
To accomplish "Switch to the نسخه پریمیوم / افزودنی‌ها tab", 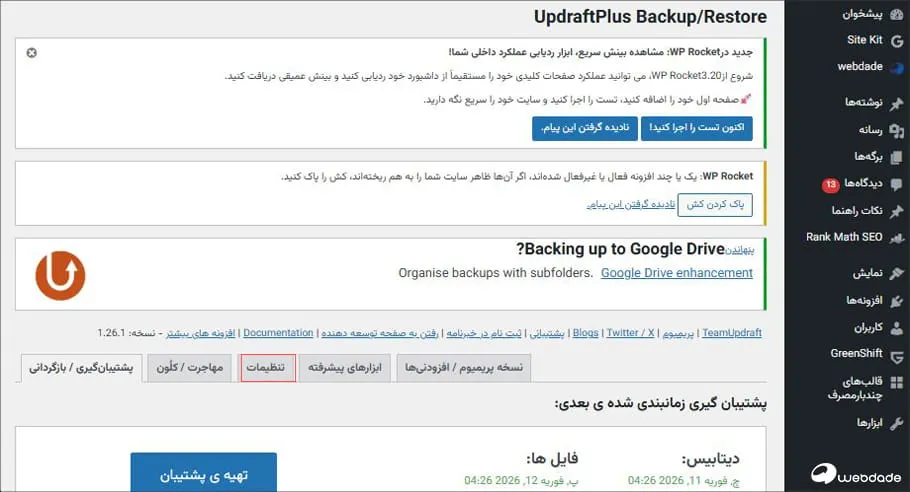I will point(464,368).
